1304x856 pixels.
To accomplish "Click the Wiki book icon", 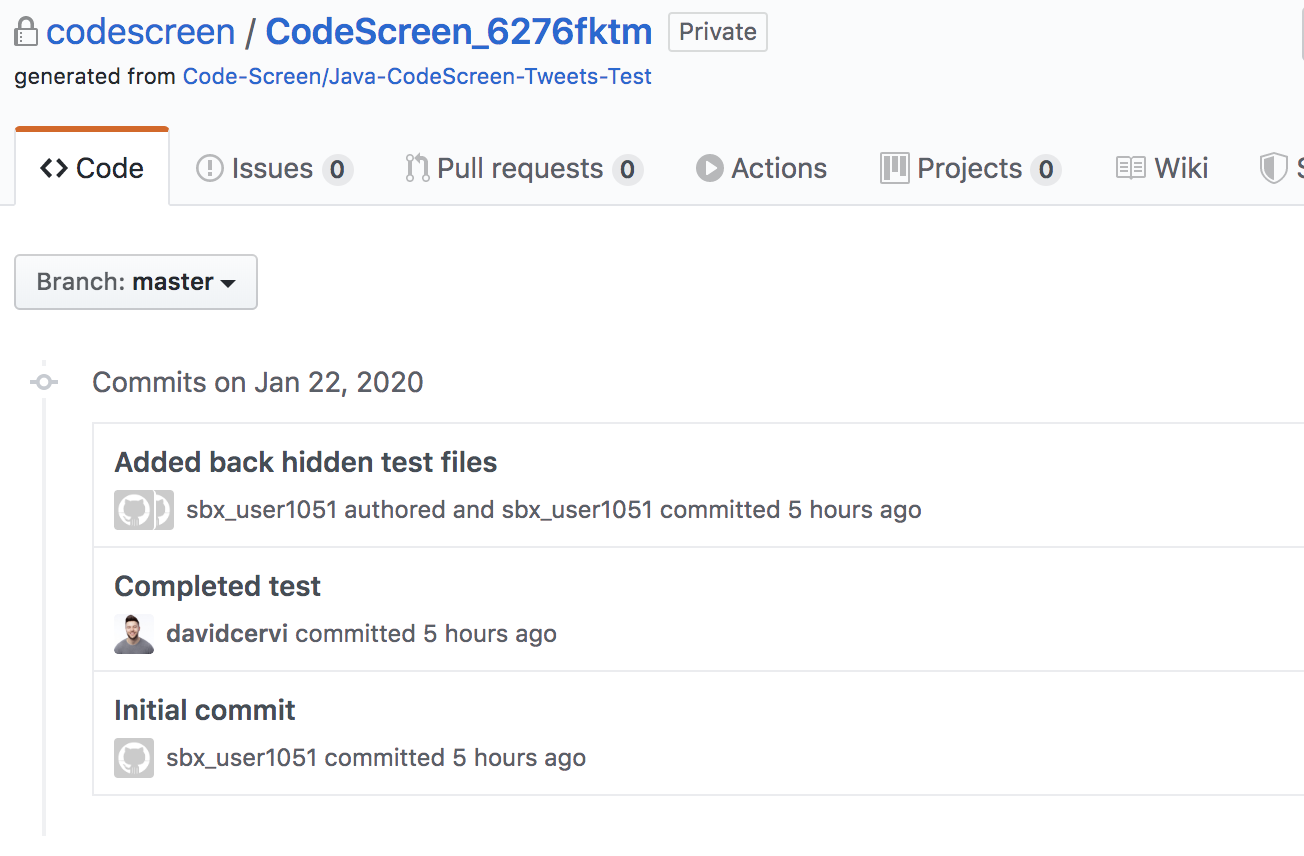I will [1131, 168].
